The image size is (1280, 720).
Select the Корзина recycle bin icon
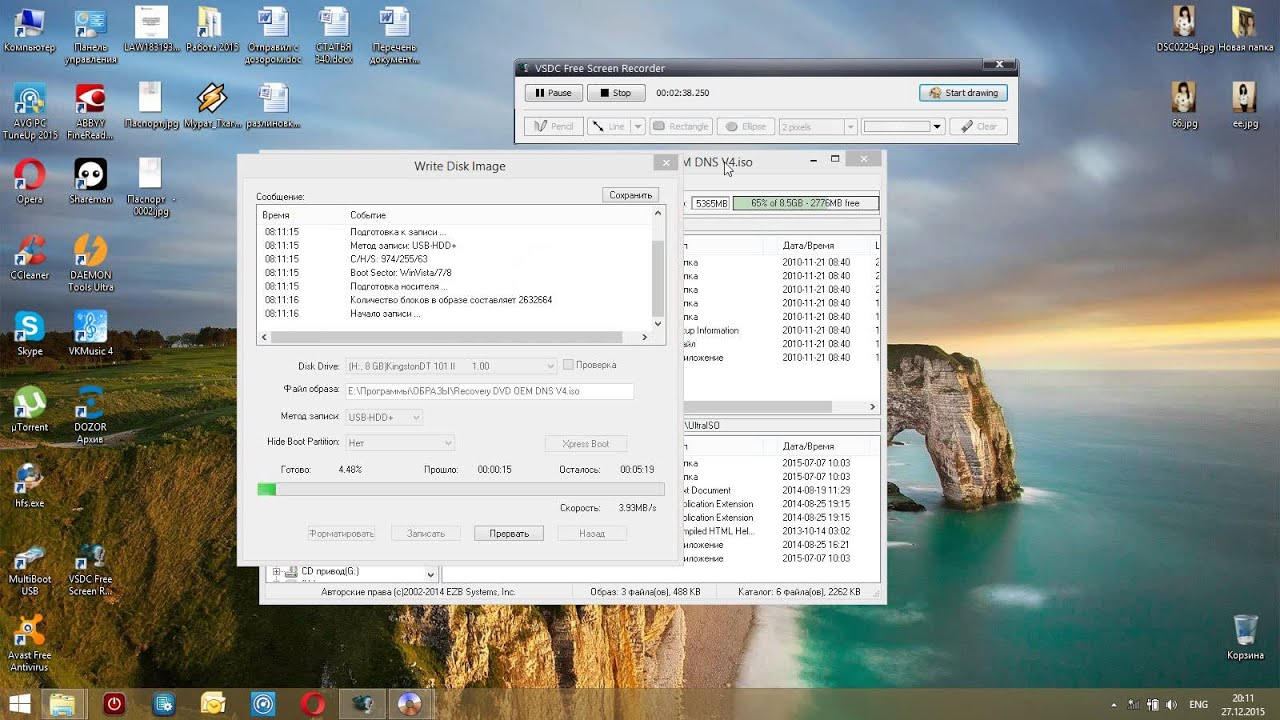pyautogui.click(x=1245, y=637)
